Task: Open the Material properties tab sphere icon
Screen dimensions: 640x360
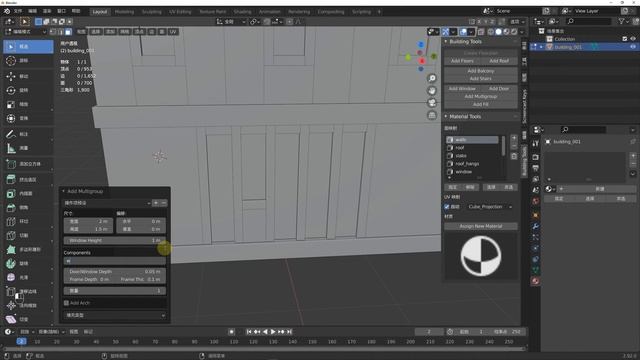Action: (536, 281)
